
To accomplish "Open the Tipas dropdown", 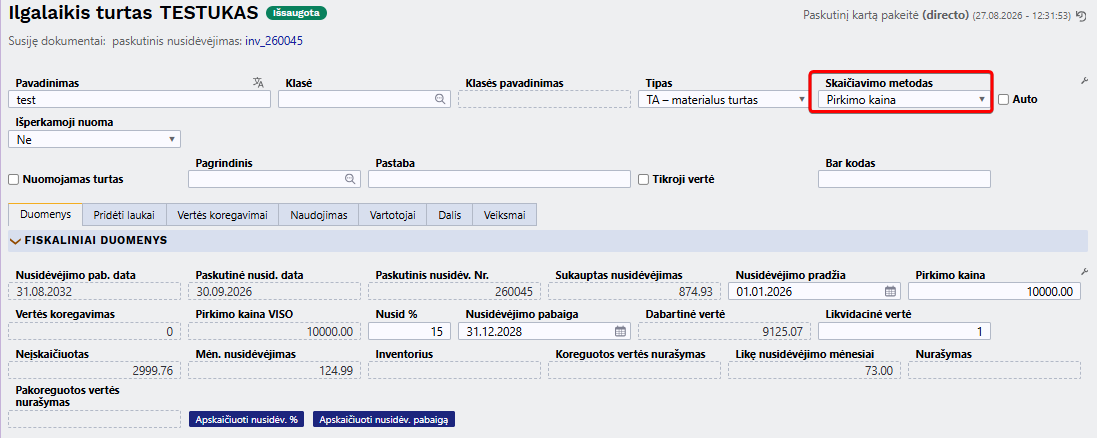I will tap(723, 99).
